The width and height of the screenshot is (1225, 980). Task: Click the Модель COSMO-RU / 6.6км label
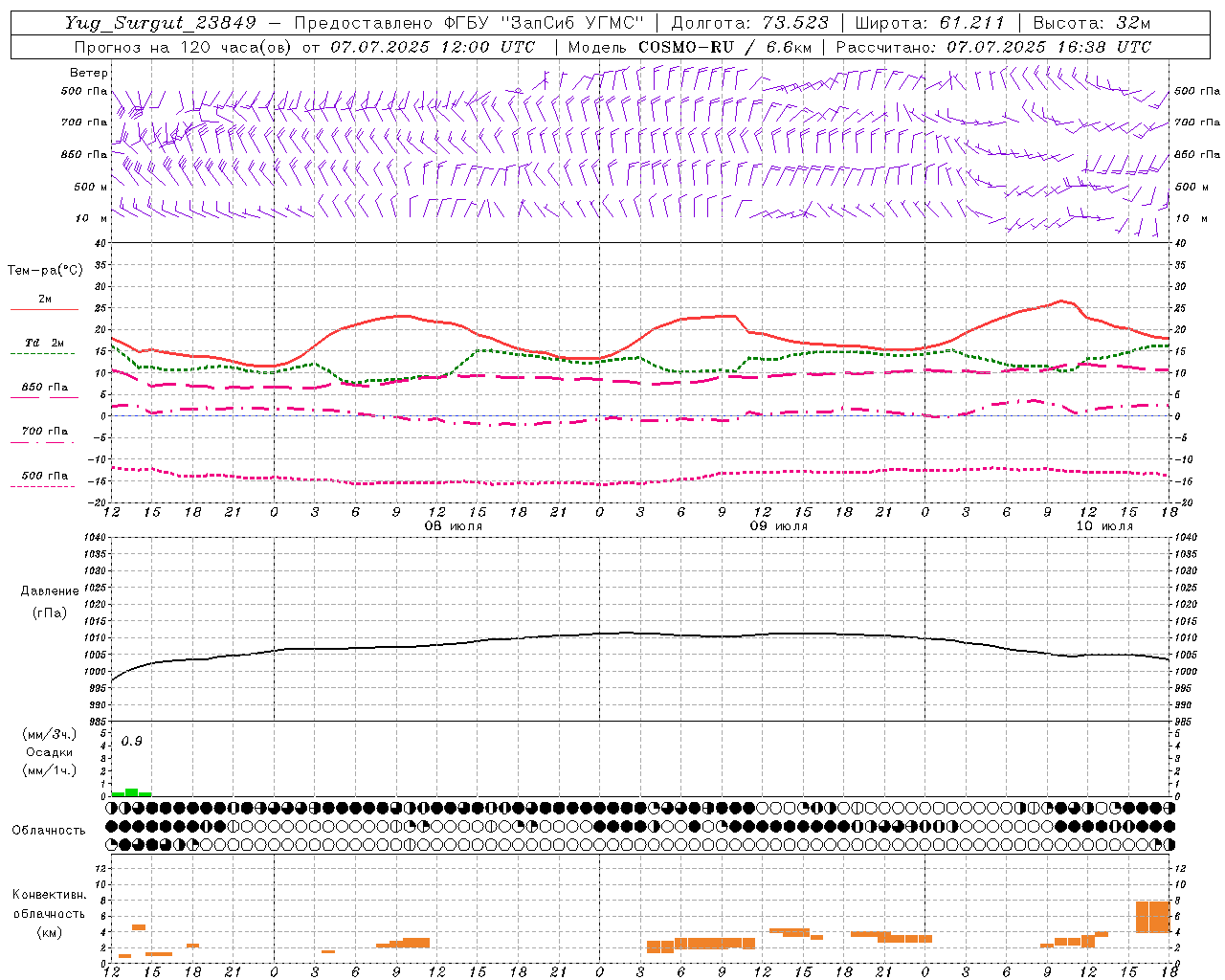(x=690, y=46)
